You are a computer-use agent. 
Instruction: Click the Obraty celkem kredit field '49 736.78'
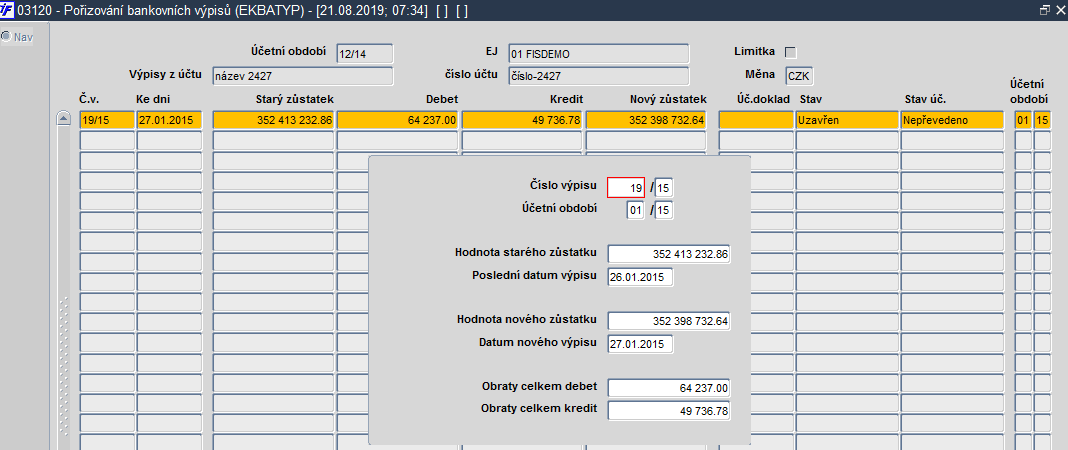669,411
